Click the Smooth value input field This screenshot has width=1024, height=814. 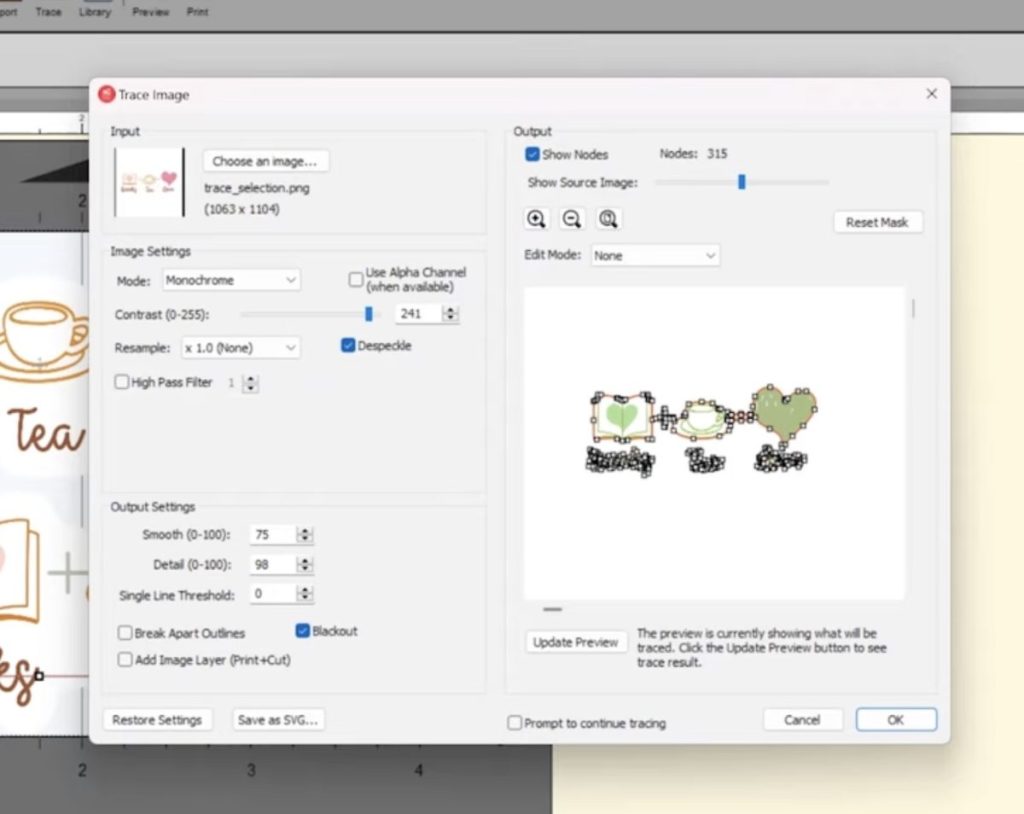(273, 534)
